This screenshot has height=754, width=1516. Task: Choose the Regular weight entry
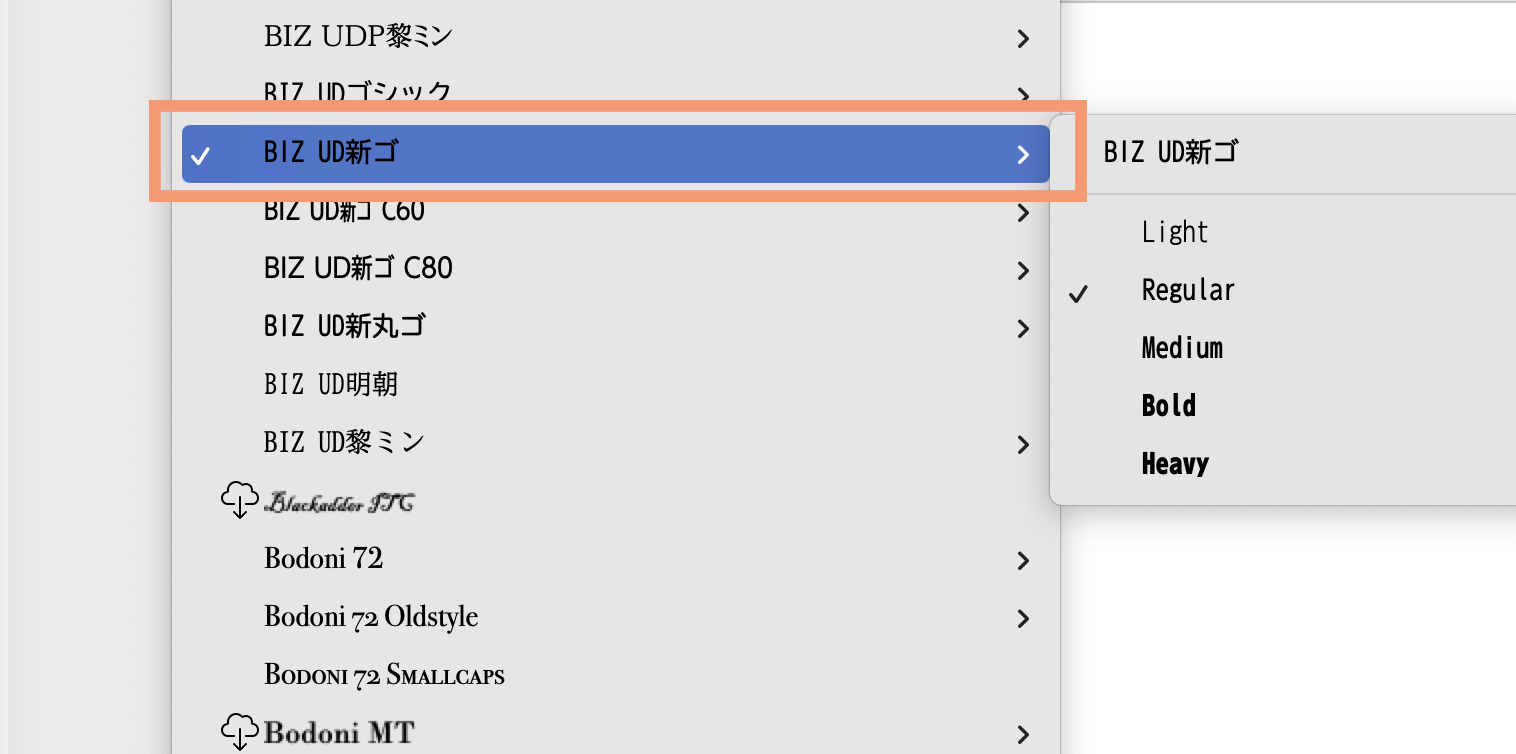click(1188, 291)
